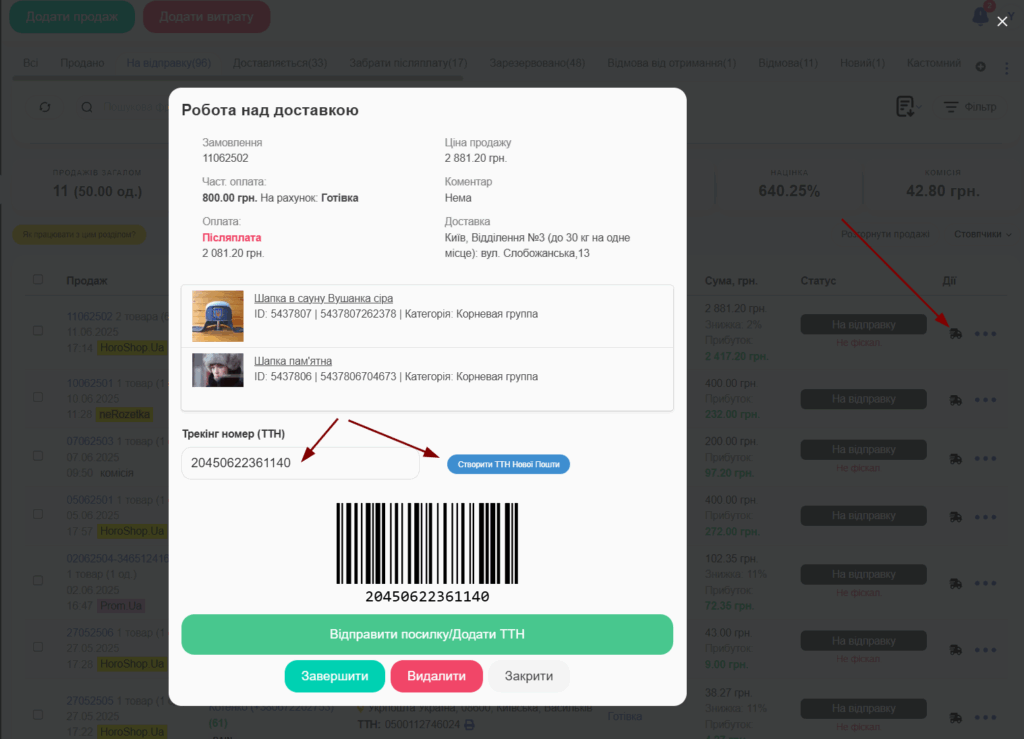The height and width of the screenshot is (739, 1024).
Task: Check the checkbox for order 27052505
Action: [x=38, y=715]
